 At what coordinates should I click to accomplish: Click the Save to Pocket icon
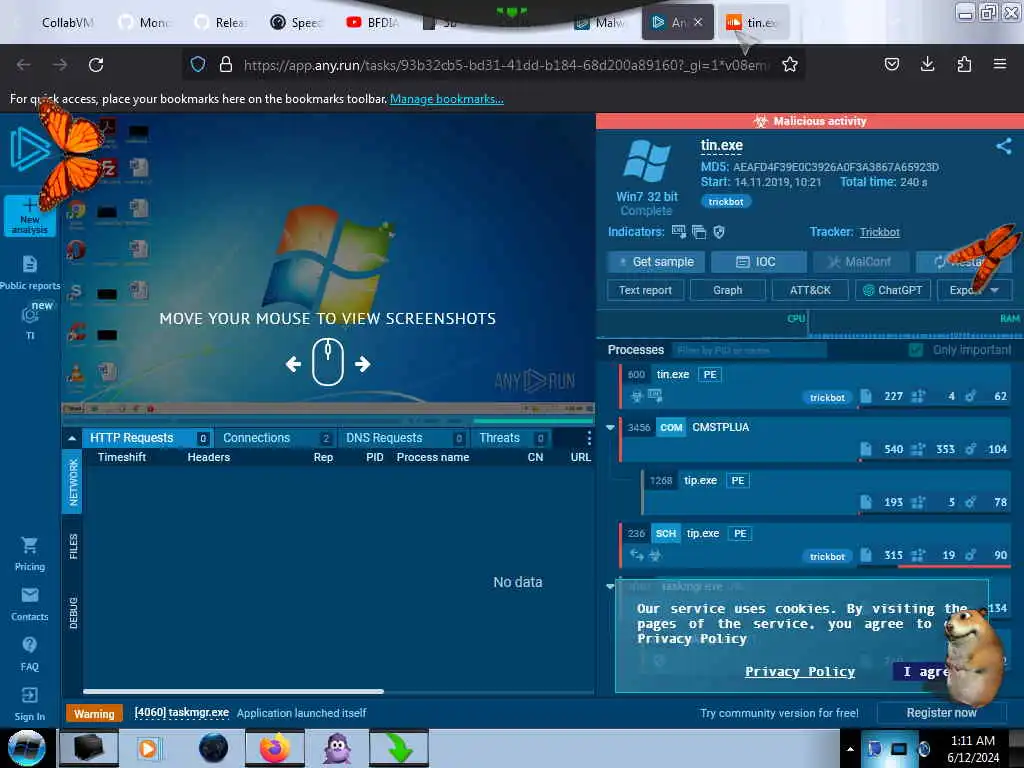(891, 64)
